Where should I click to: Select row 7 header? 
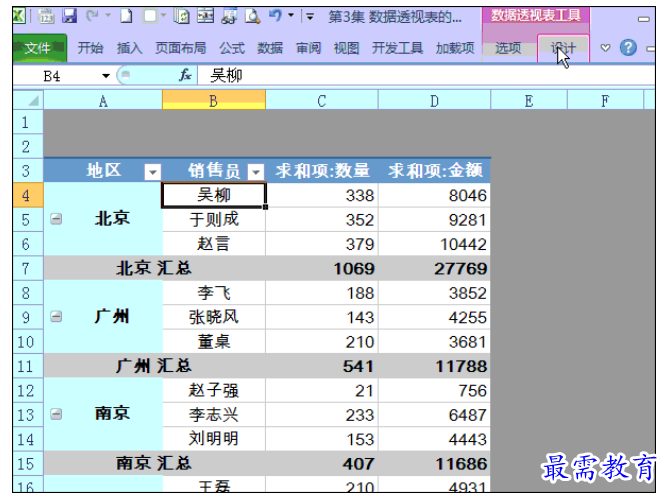[x=28, y=268]
